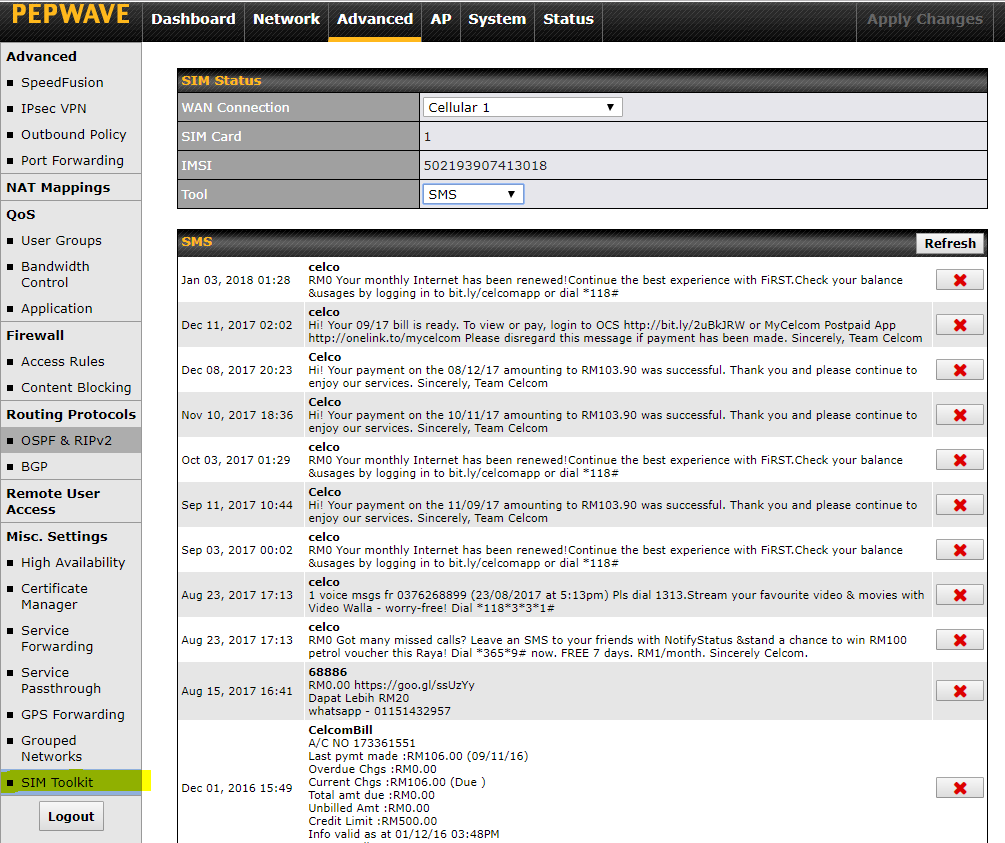1005x843 pixels.
Task: Refresh the SMS list
Action: tap(949, 243)
